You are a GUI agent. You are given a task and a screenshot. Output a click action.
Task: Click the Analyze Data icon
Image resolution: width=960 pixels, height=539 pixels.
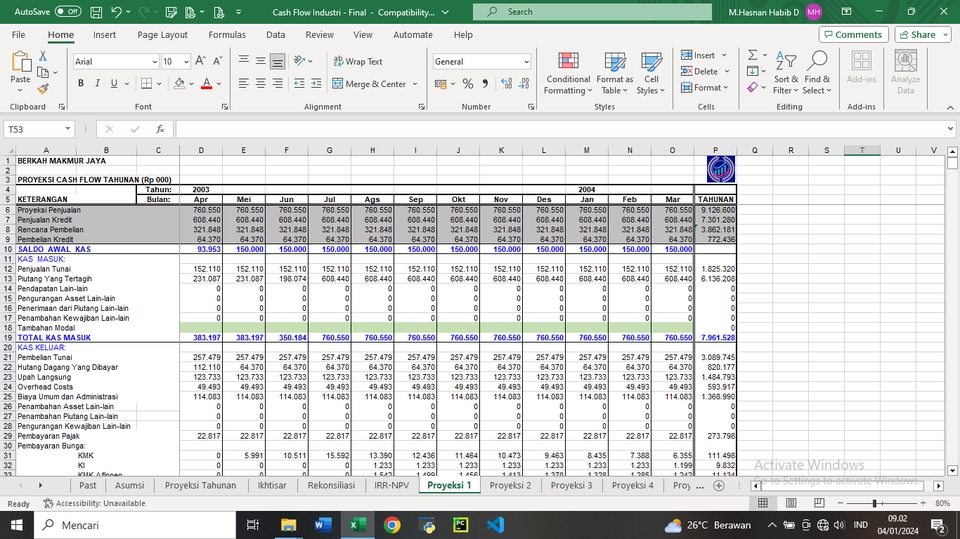point(906,61)
